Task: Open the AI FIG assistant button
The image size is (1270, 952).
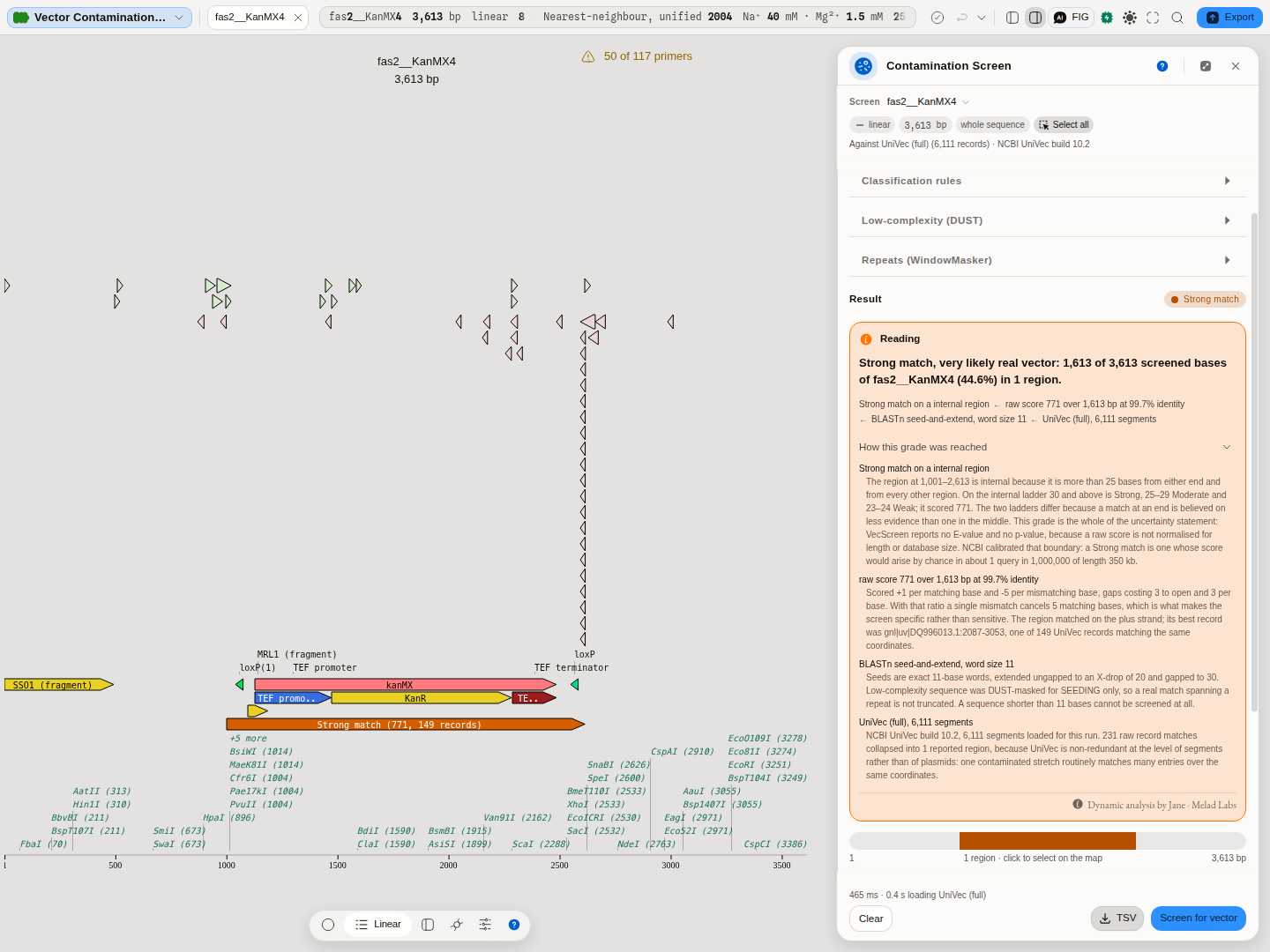Action: [1072, 18]
